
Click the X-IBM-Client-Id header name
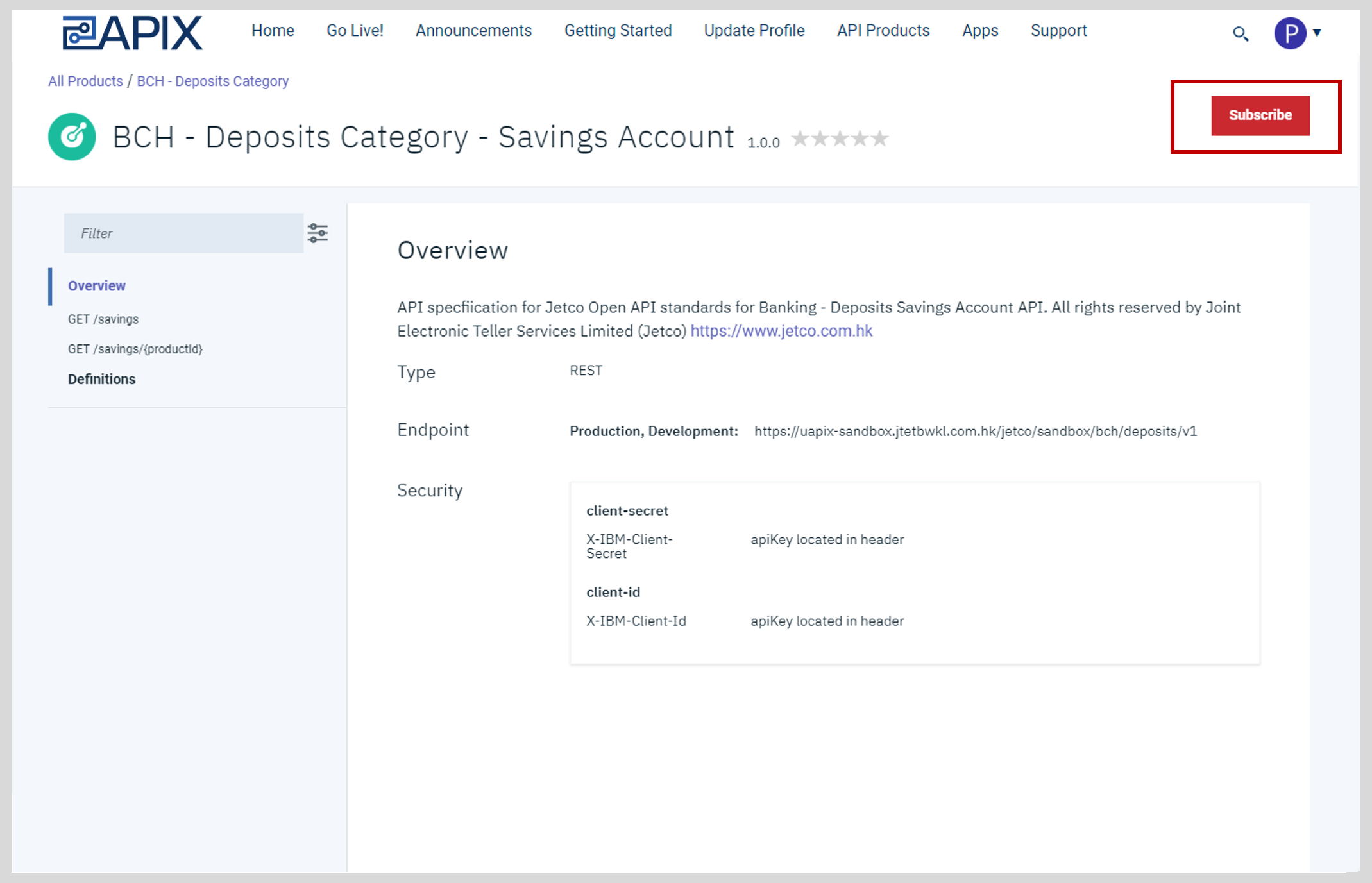tap(636, 621)
